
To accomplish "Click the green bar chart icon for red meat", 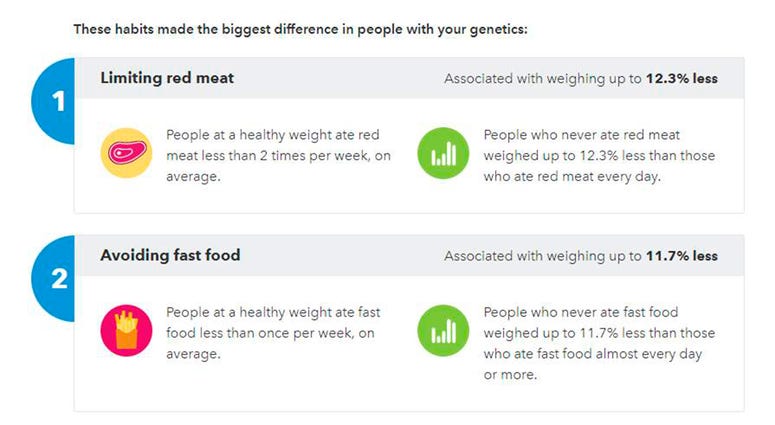I will point(443,153).
